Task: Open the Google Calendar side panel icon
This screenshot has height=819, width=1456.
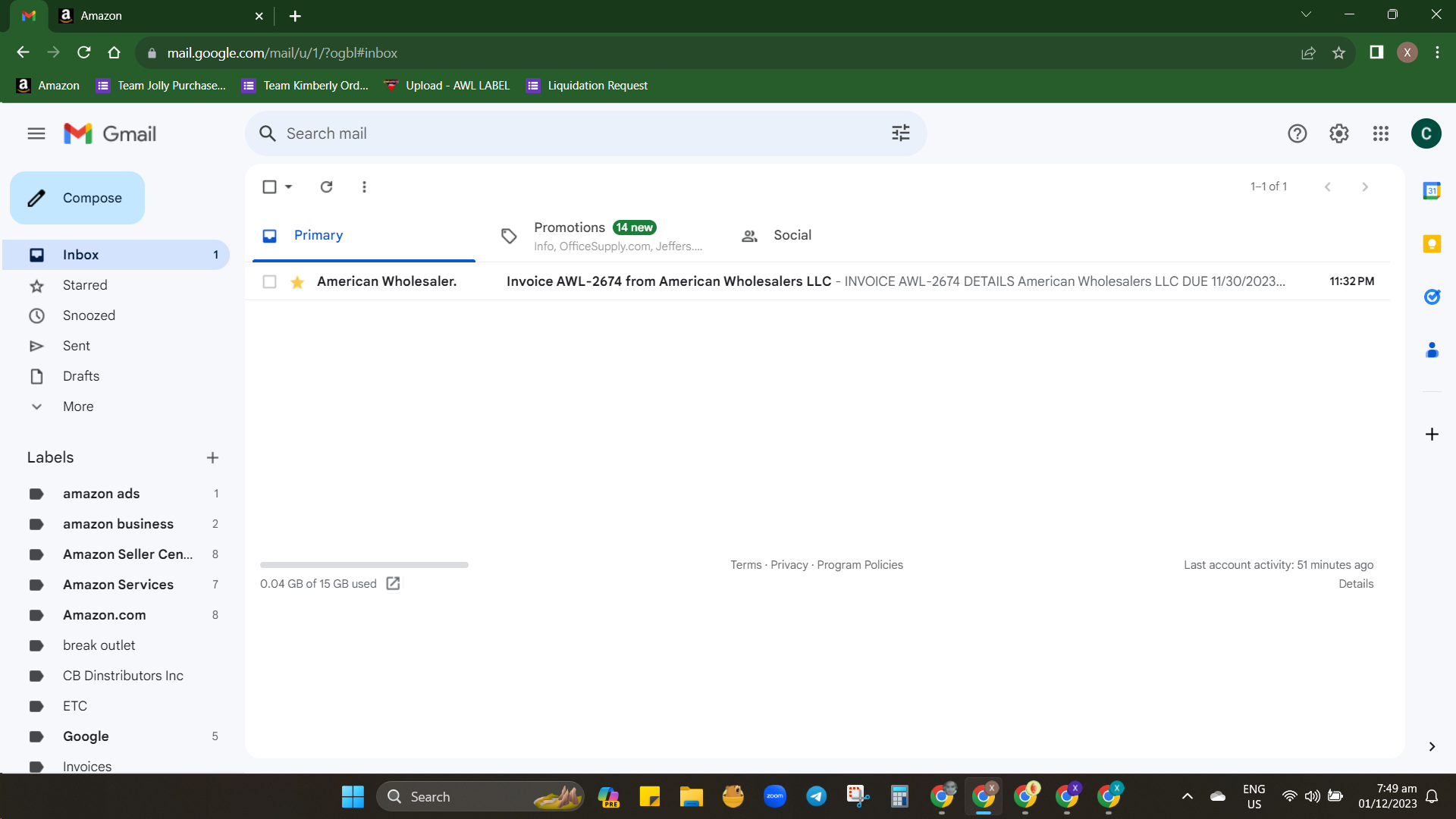Action: (x=1432, y=190)
